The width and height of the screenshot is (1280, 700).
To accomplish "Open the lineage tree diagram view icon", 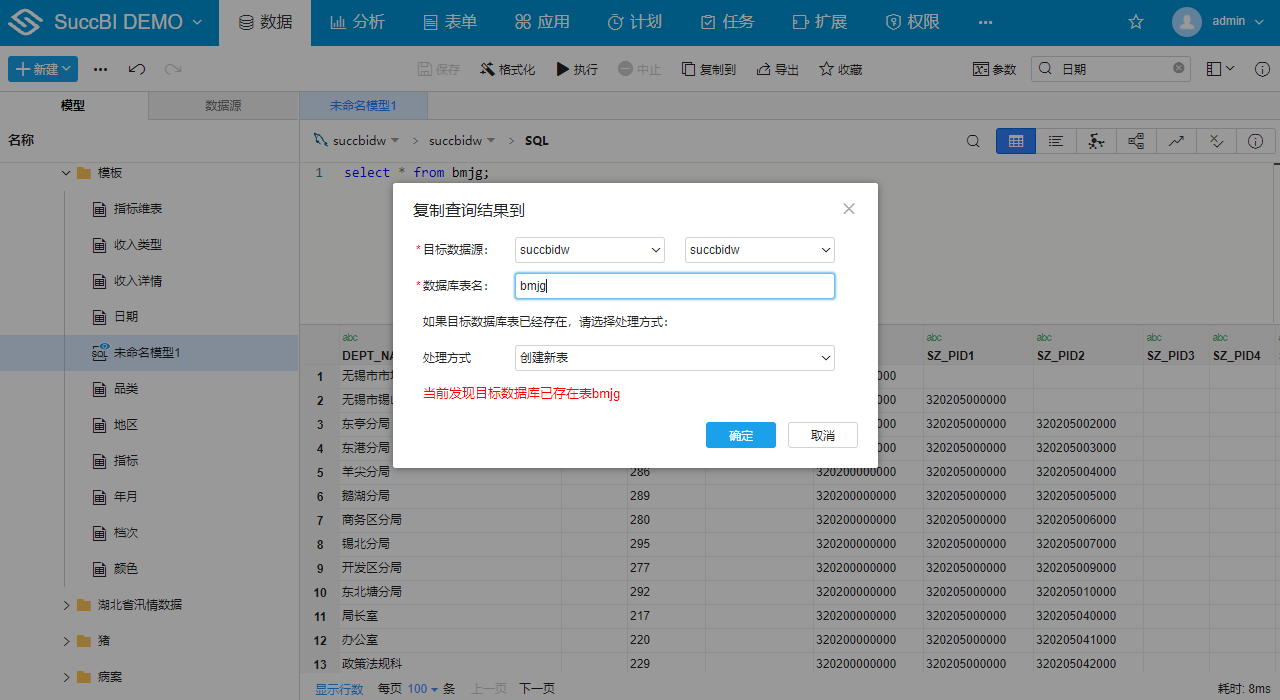I will [x=1136, y=141].
